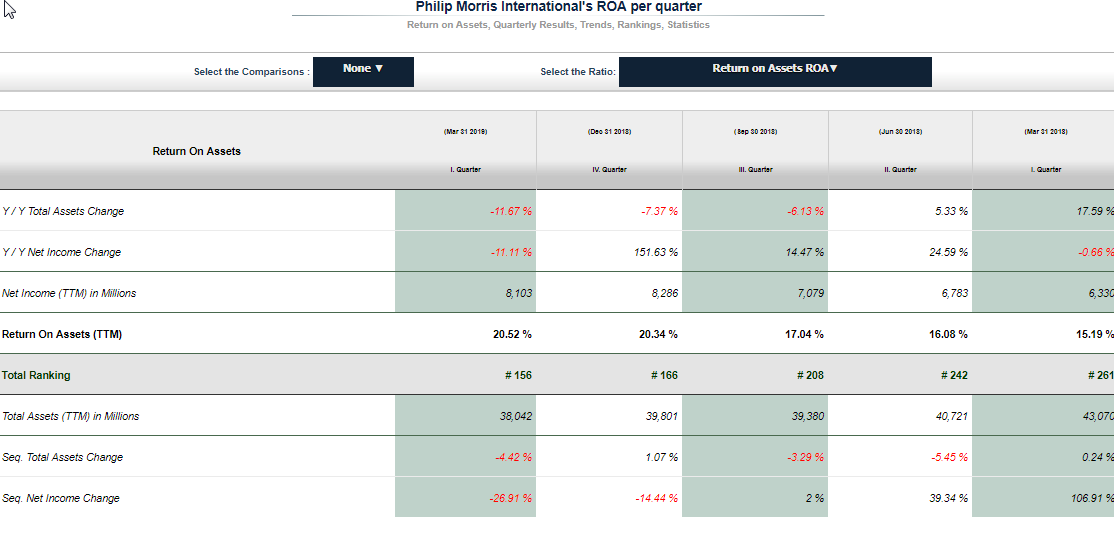Click the 151.63 % net income change cell
This screenshot has height=552, width=1114.
click(x=656, y=253)
